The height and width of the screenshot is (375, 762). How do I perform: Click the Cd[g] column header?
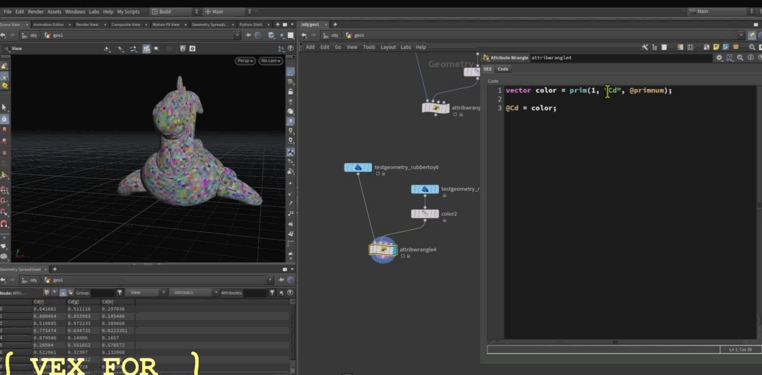(x=83, y=302)
